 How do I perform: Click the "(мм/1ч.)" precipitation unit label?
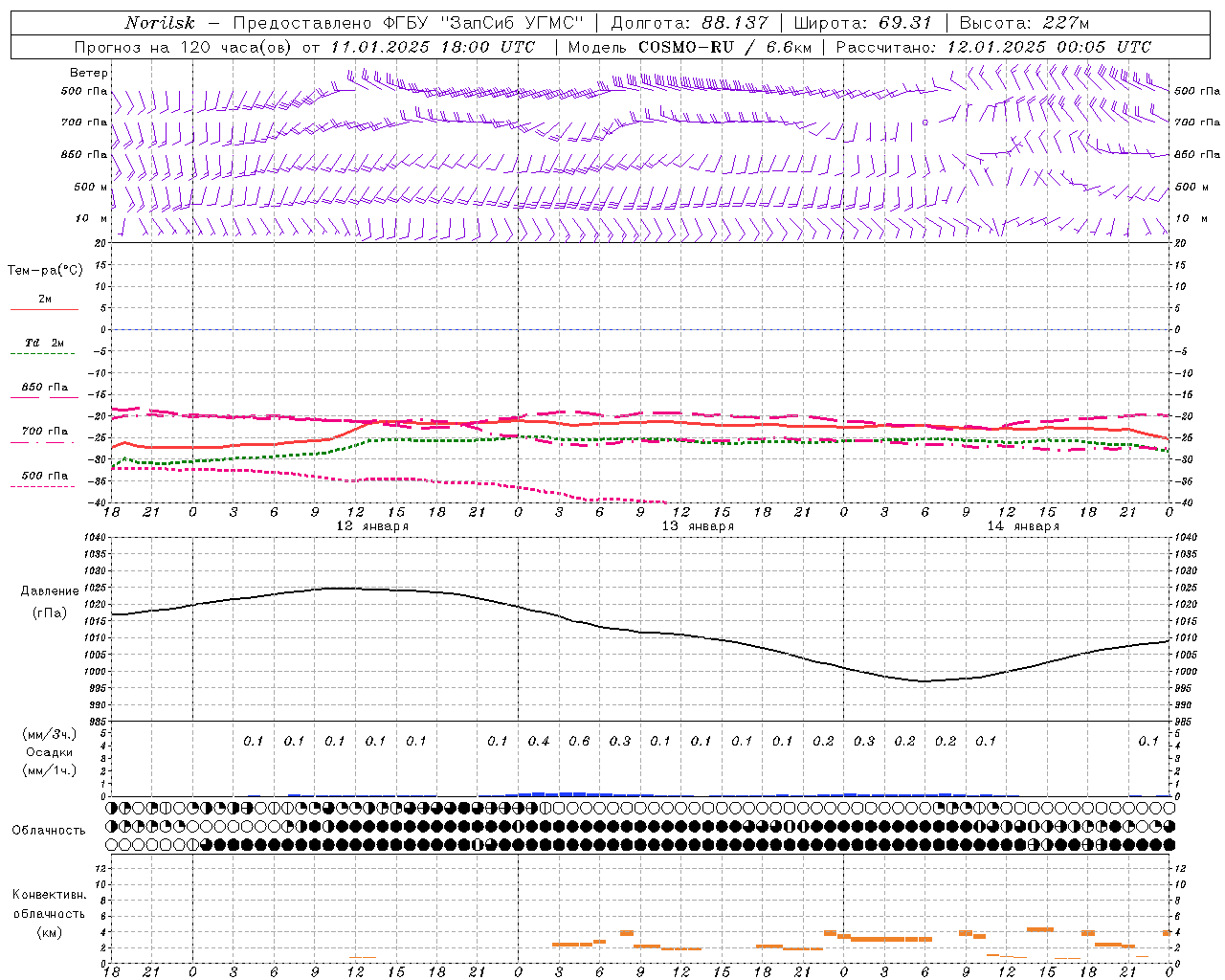coord(50,770)
